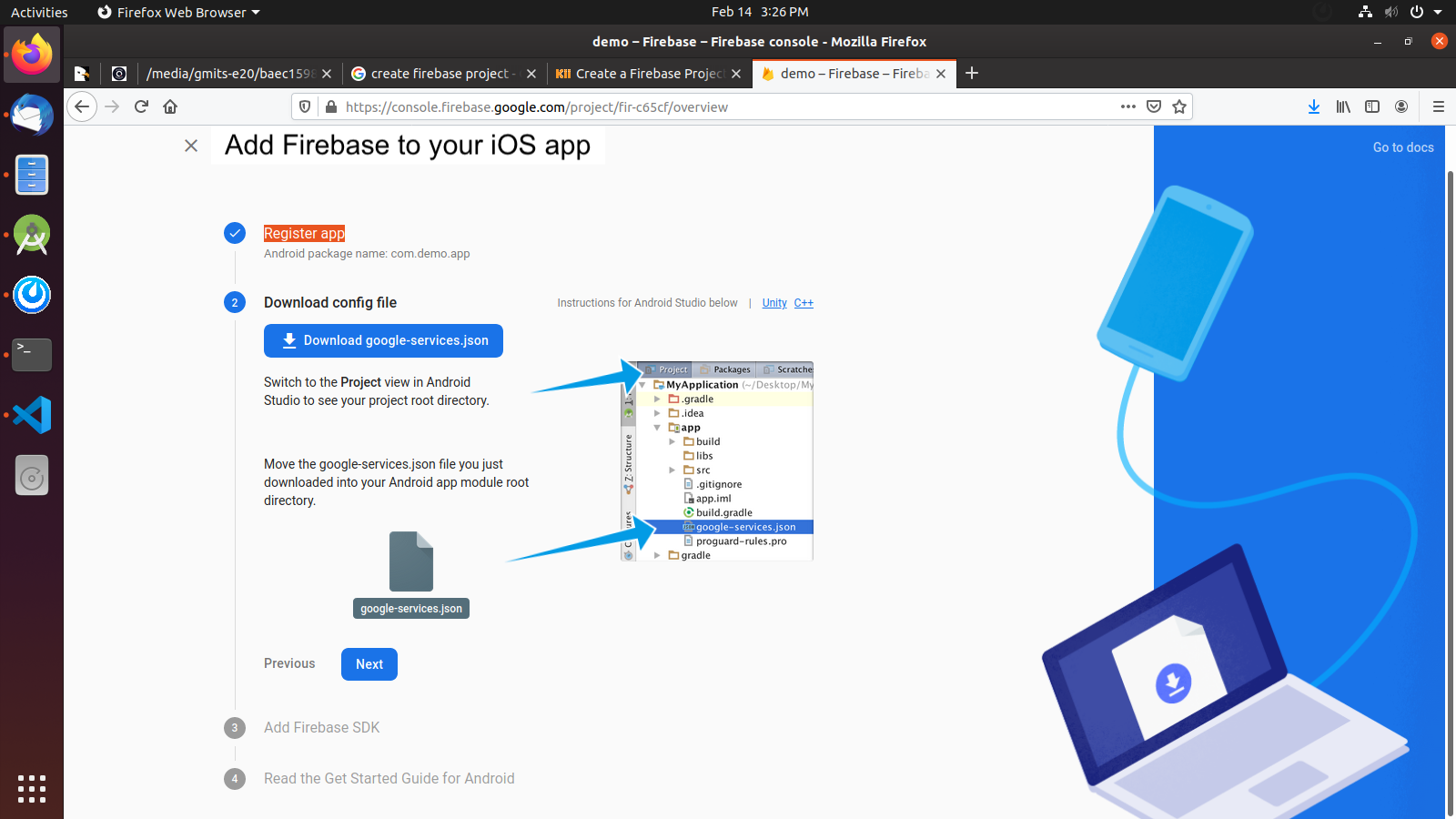Launch Android Studio from the dock
The width and height of the screenshot is (1456, 819).
pyautogui.click(x=32, y=235)
